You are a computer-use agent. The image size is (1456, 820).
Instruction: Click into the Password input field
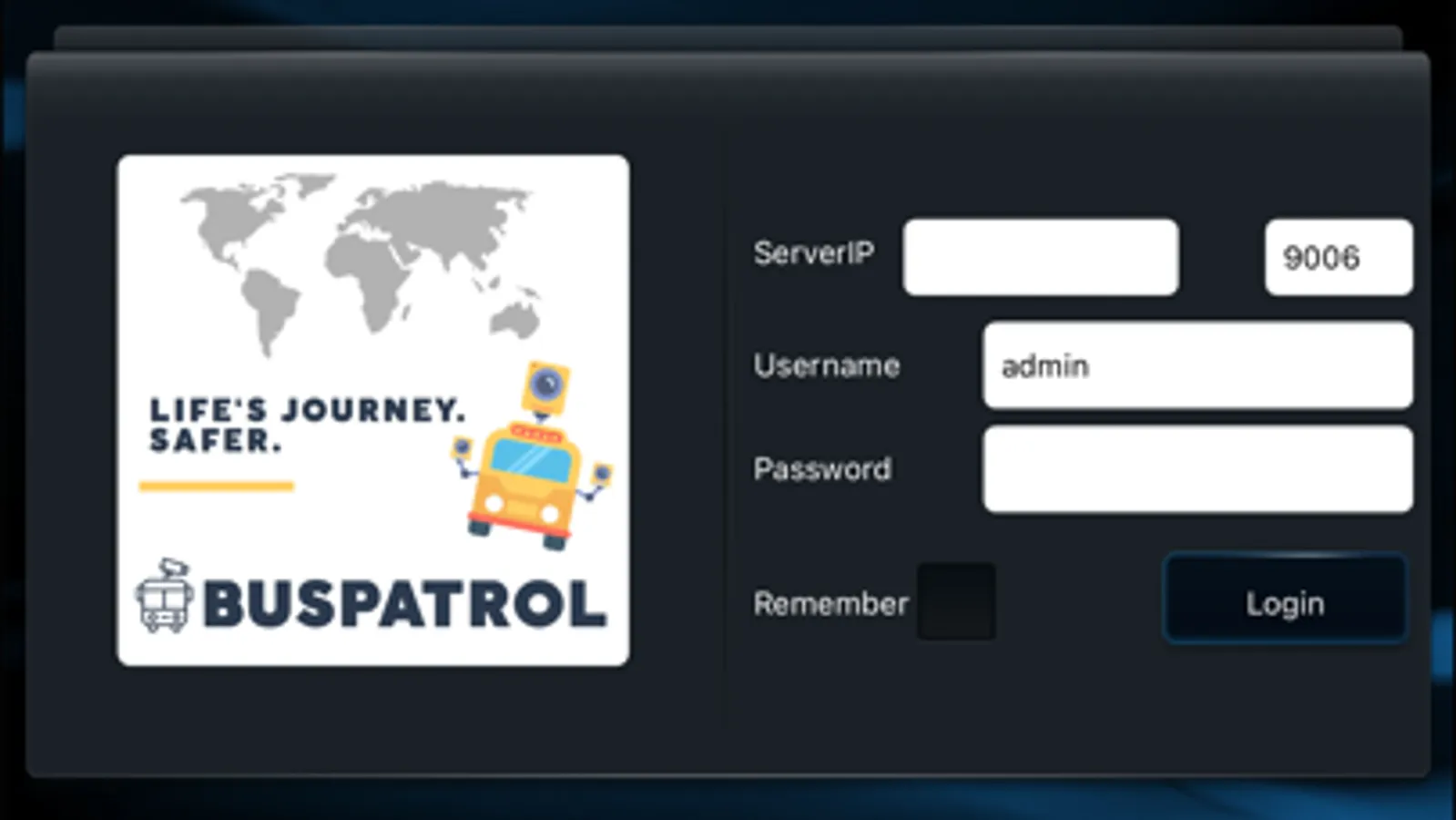(1198, 469)
